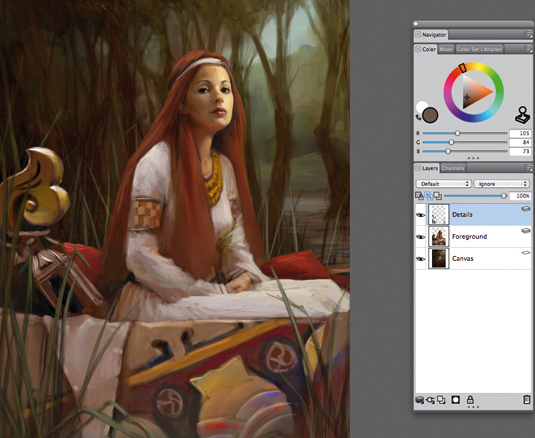This screenshot has width=535, height=438.
Task: Toggle the Pick Up Underlying Color icon
Action: [x=429, y=196]
